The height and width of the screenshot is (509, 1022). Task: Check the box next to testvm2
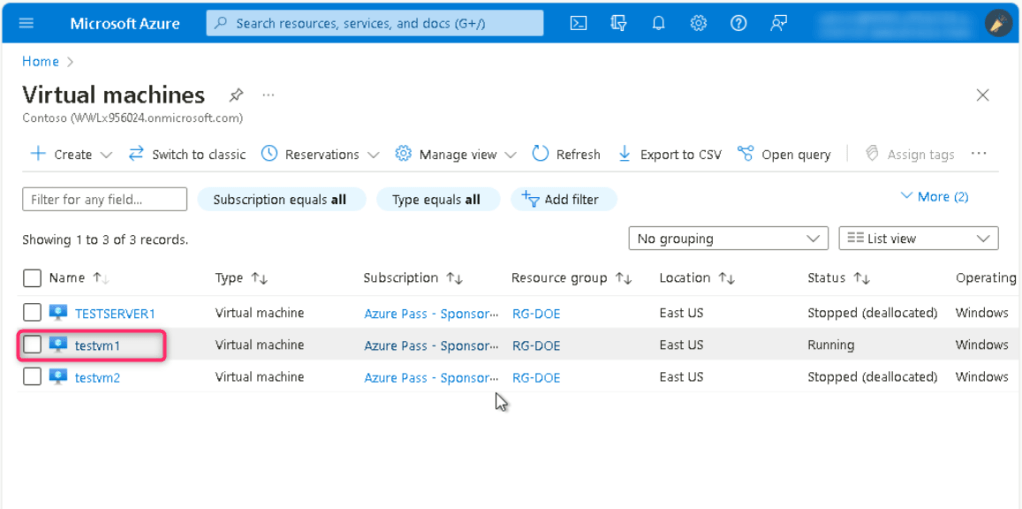pyautogui.click(x=32, y=377)
